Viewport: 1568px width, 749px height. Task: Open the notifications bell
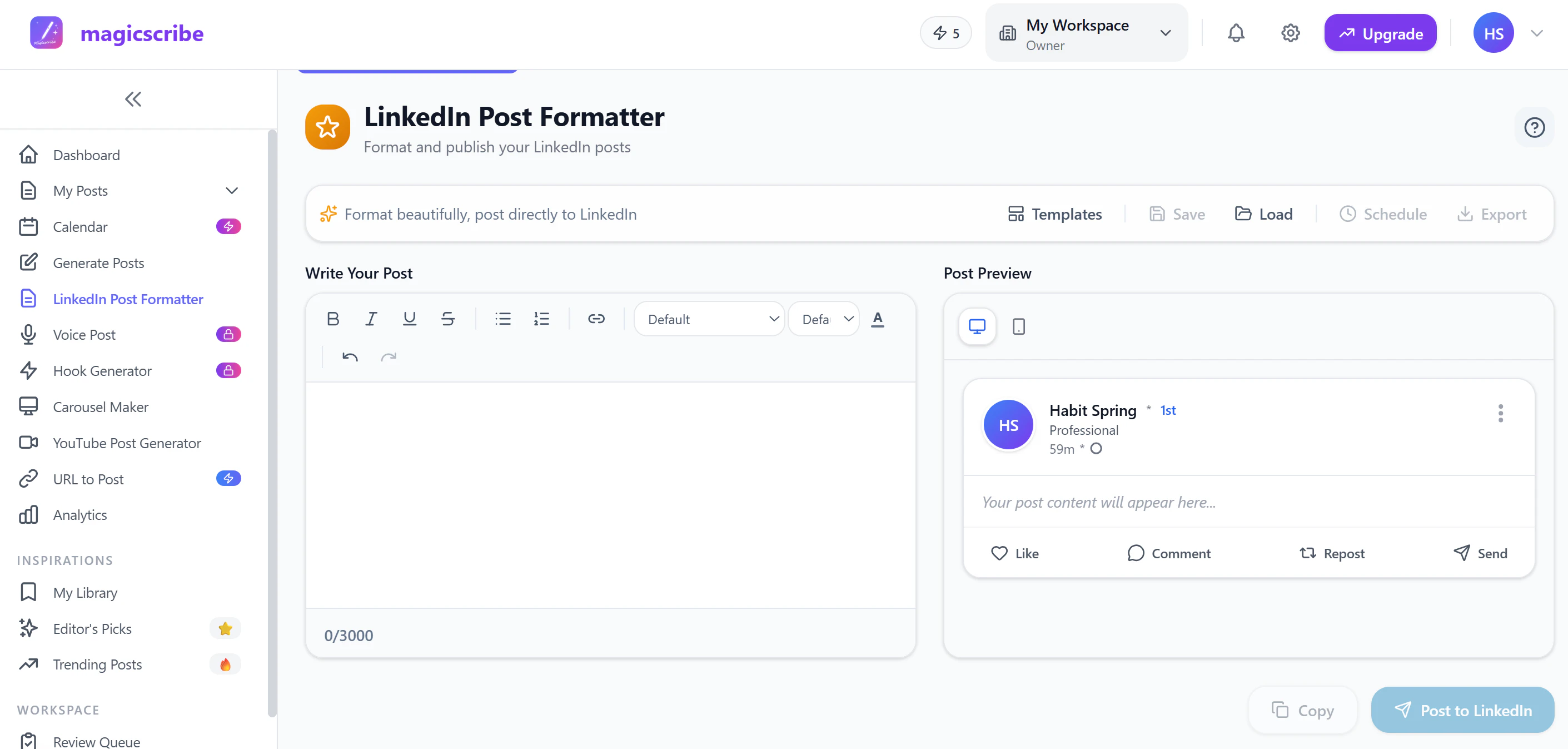pyautogui.click(x=1236, y=33)
